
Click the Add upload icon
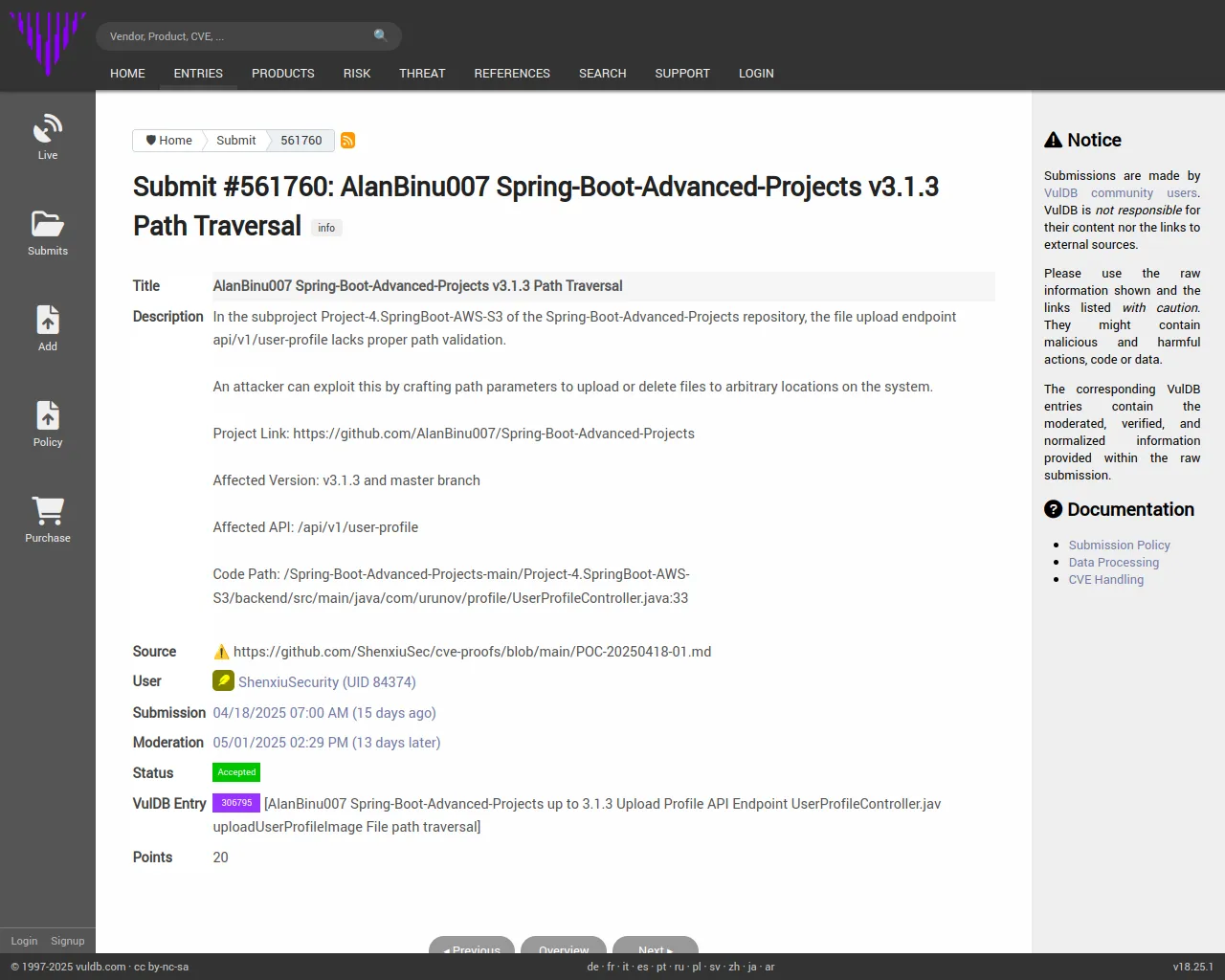click(x=48, y=320)
